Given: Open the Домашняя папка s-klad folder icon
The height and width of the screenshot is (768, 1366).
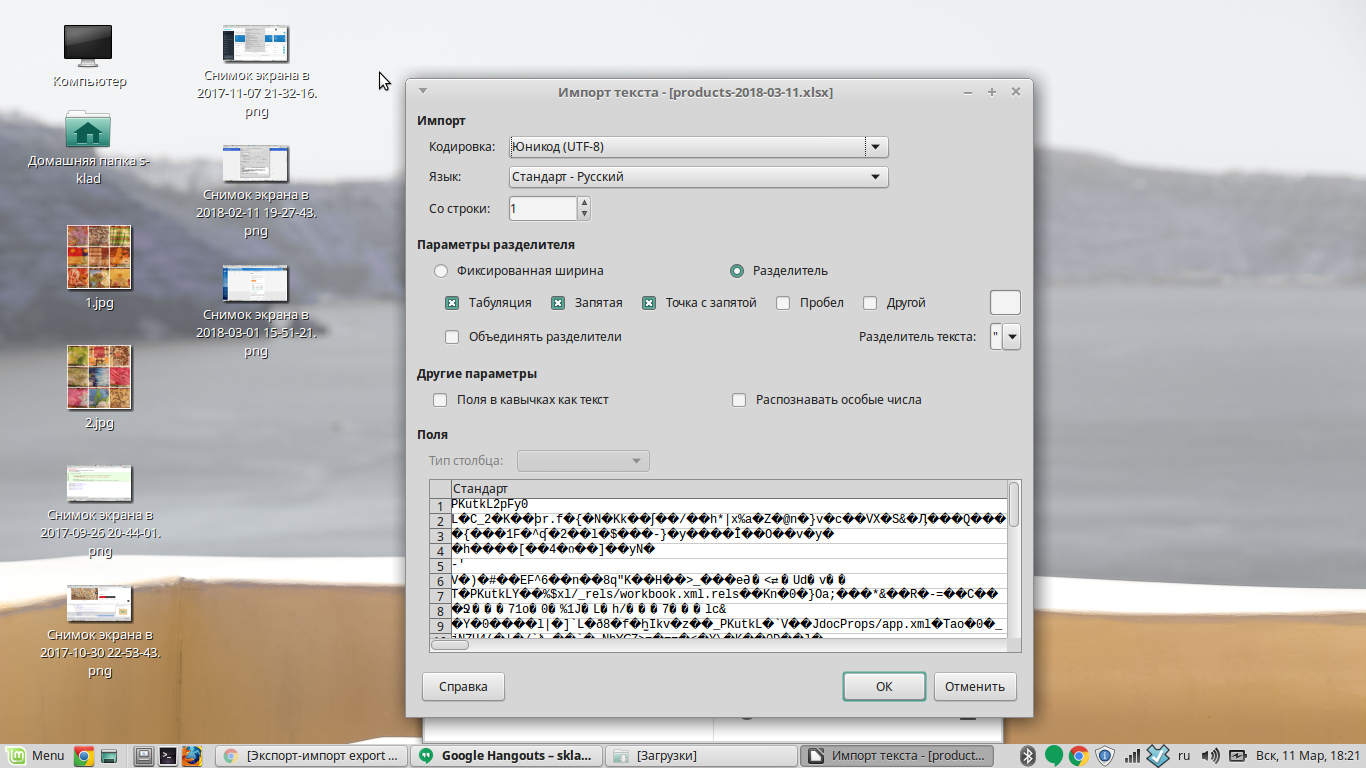Looking at the screenshot, I should pyautogui.click(x=89, y=130).
